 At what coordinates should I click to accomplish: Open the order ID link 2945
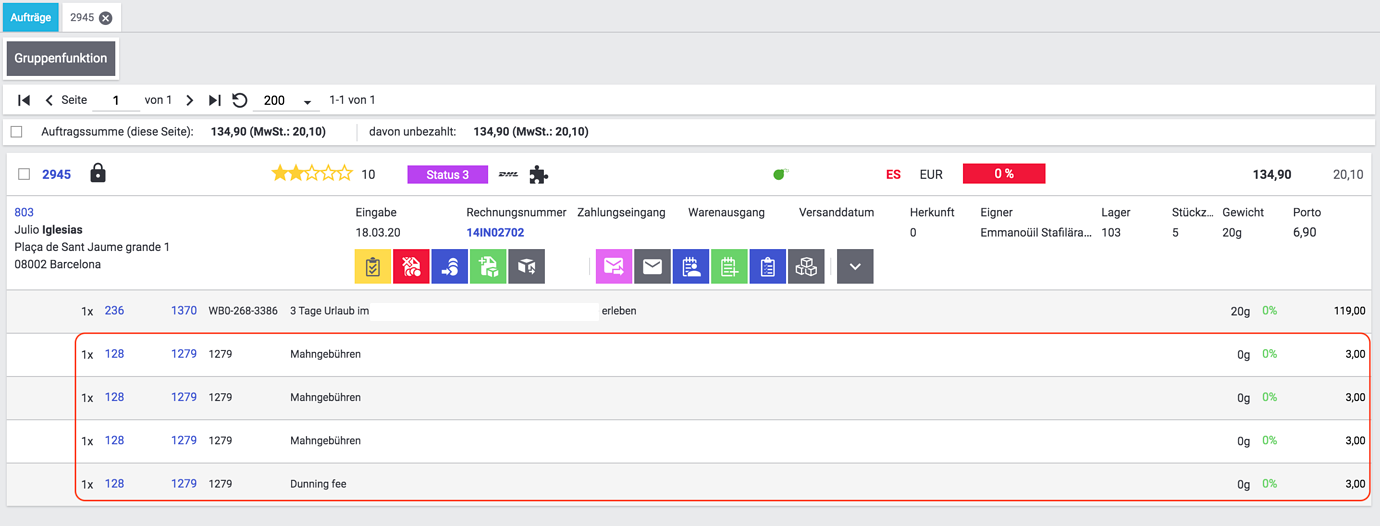[57, 174]
